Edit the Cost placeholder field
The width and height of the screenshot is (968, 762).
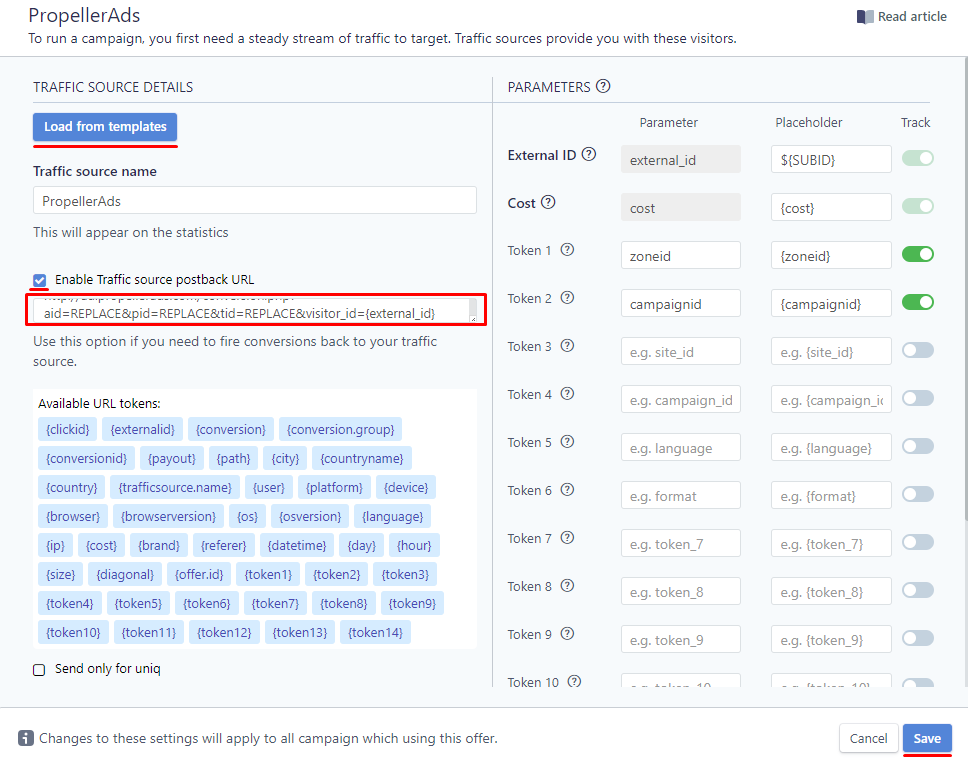(831, 207)
